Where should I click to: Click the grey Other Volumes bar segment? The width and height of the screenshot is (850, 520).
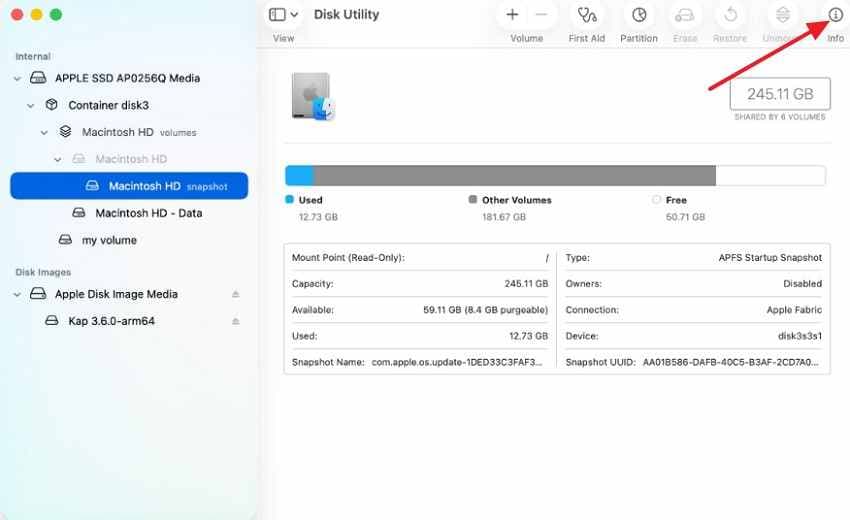click(515, 176)
